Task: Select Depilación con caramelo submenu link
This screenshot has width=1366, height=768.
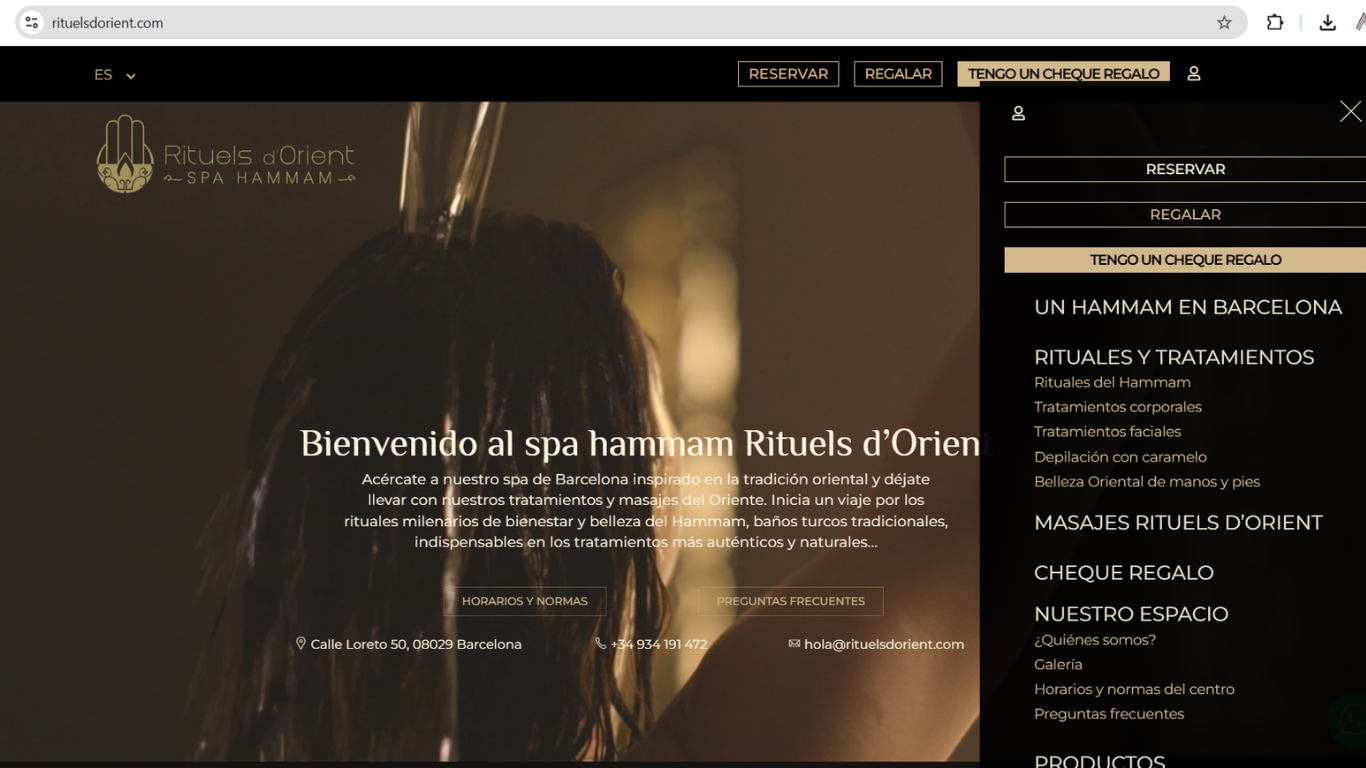Action: (x=1120, y=457)
